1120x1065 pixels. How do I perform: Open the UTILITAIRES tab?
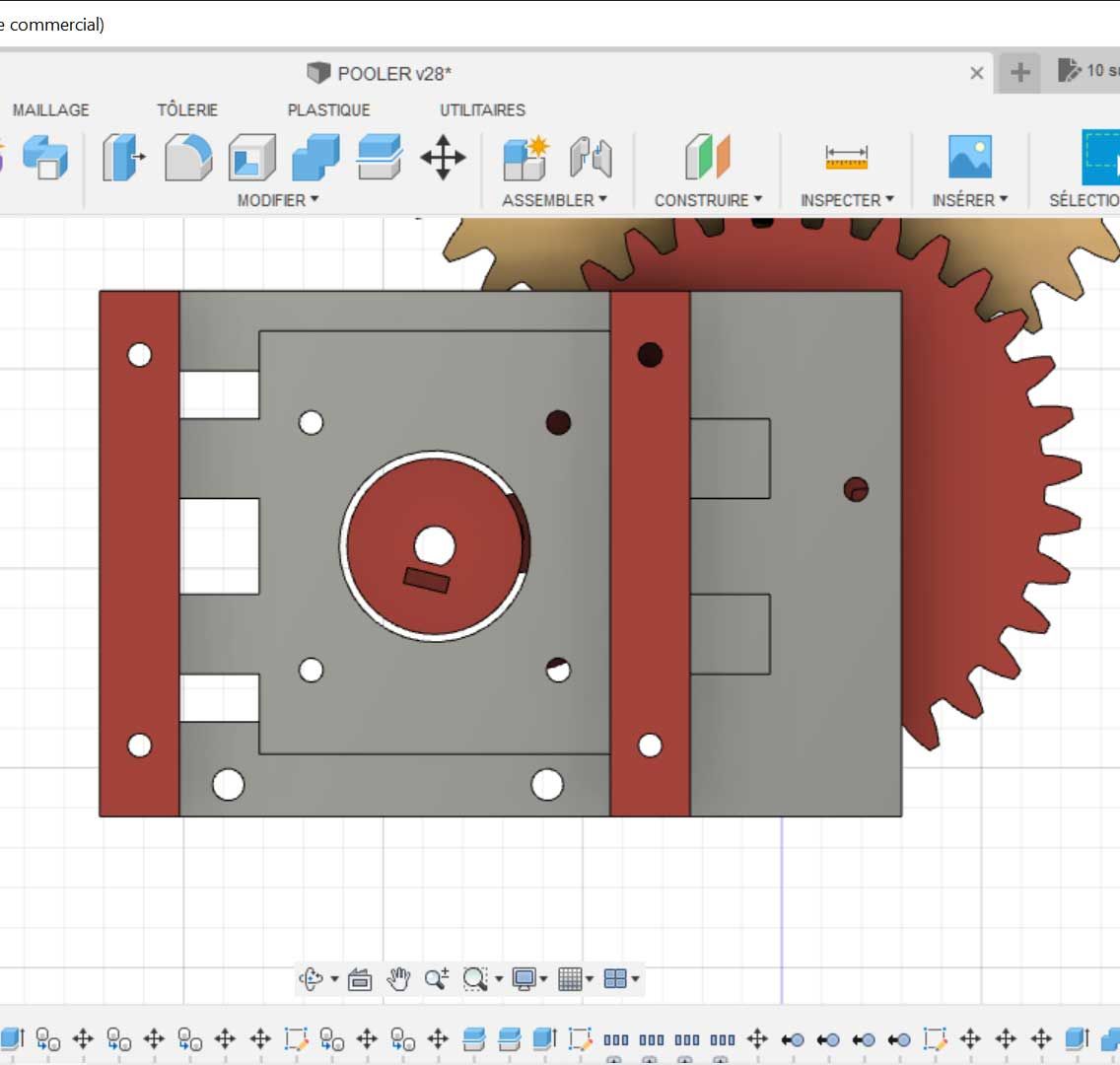click(x=482, y=109)
